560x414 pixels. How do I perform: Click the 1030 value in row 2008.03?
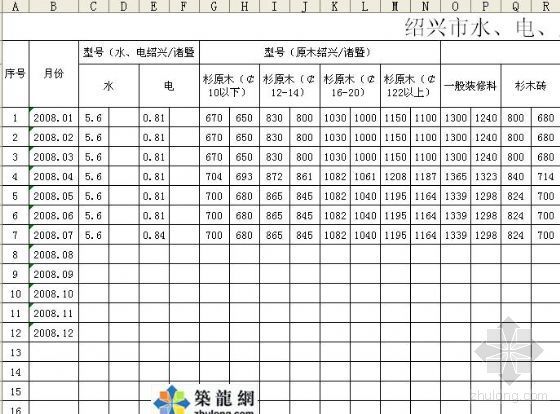(335, 157)
